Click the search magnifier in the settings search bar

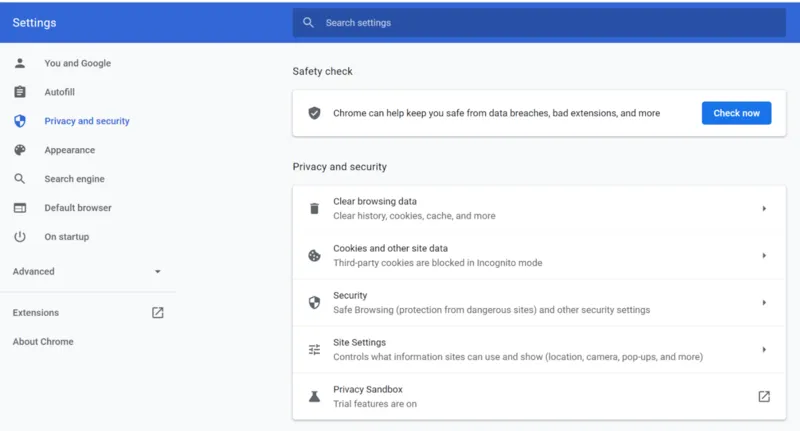308,22
